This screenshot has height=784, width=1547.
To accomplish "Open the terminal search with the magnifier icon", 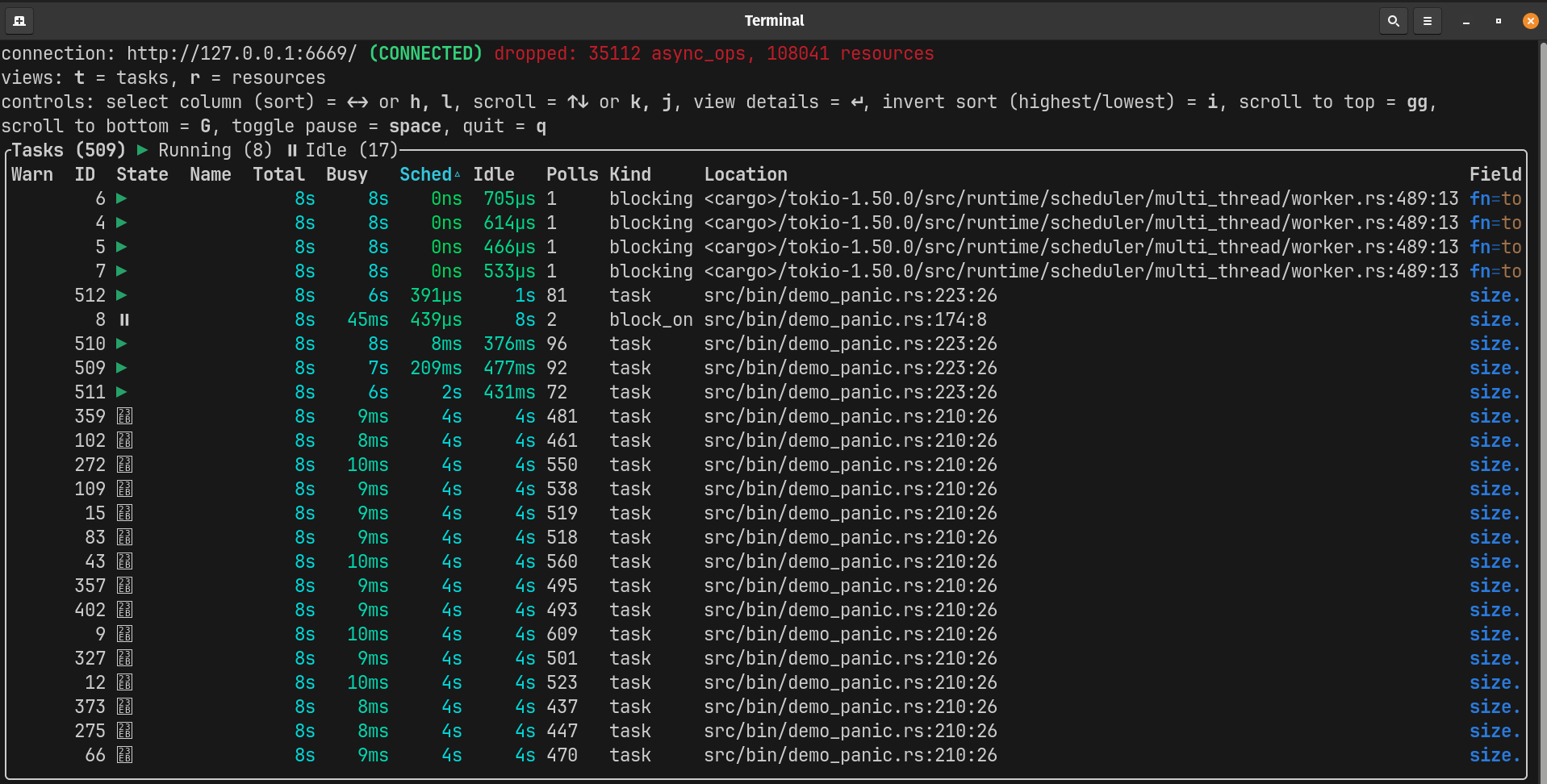I will coord(1393,21).
